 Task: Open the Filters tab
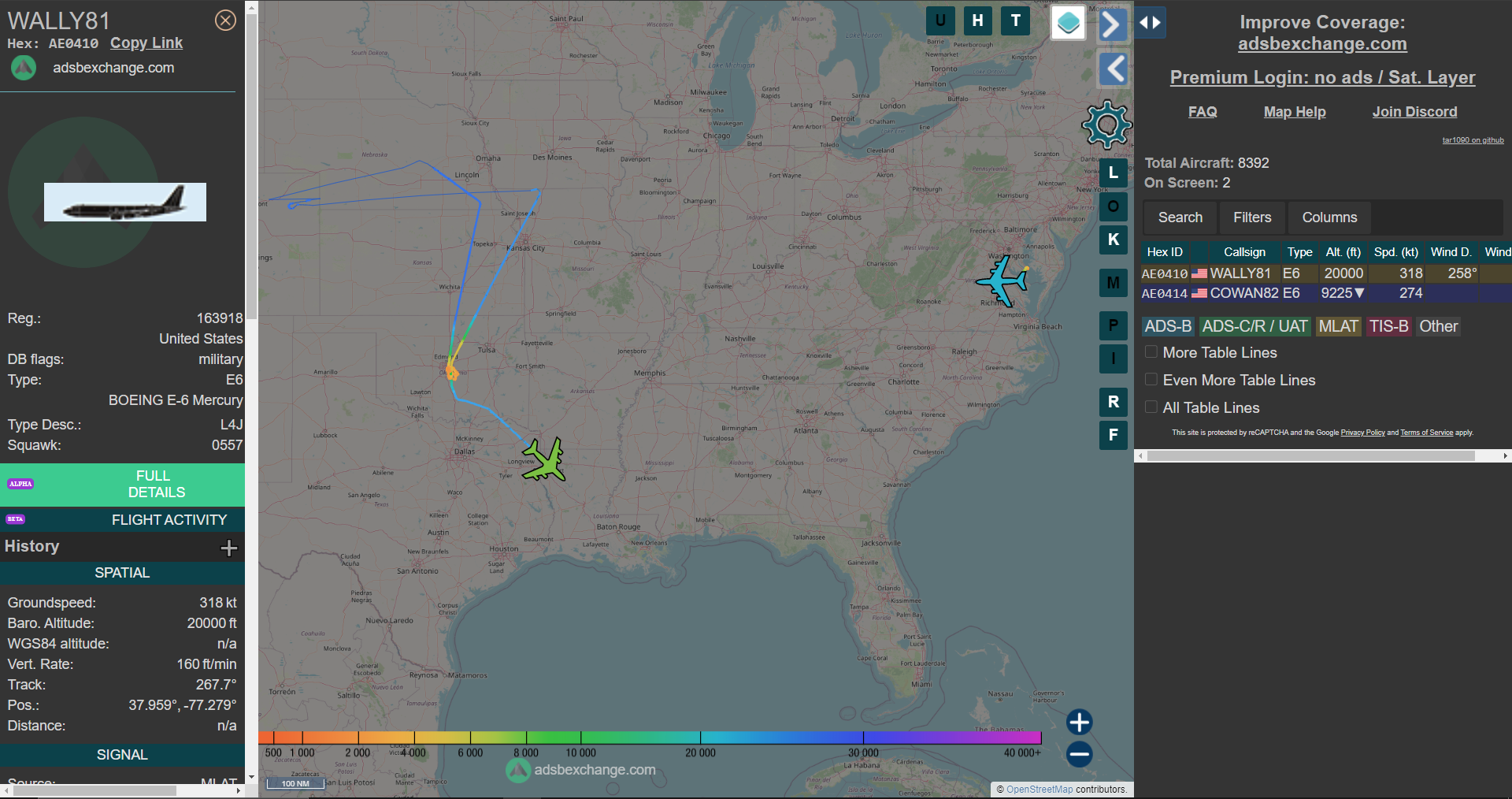click(x=1252, y=217)
